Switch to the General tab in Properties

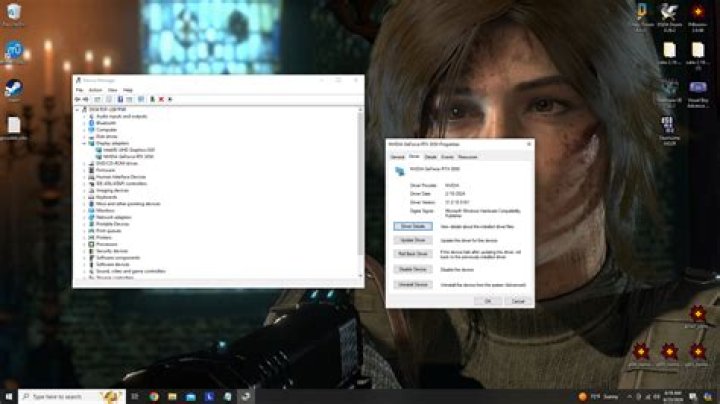(x=397, y=157)
